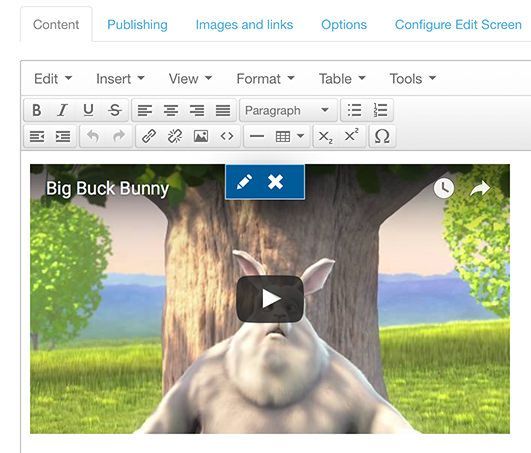The width and height of the screenshot is (531, 453).
Task: Open the Table menu
Action: pyautogui.click(x=342, y=79)
